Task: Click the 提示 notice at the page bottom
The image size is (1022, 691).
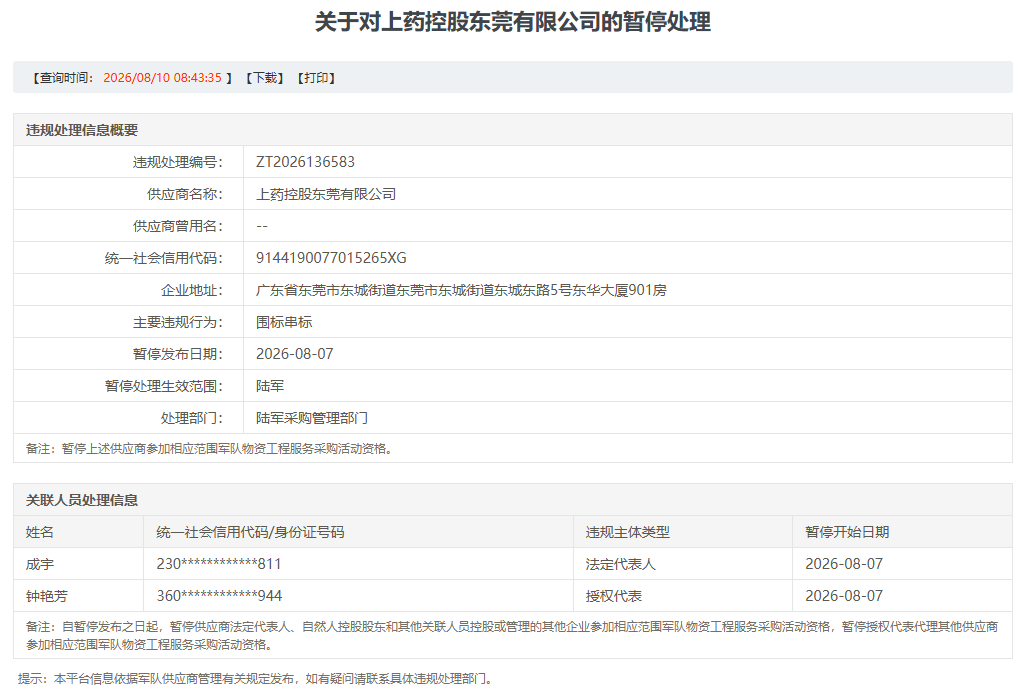Action: click(x=255, y=679)
